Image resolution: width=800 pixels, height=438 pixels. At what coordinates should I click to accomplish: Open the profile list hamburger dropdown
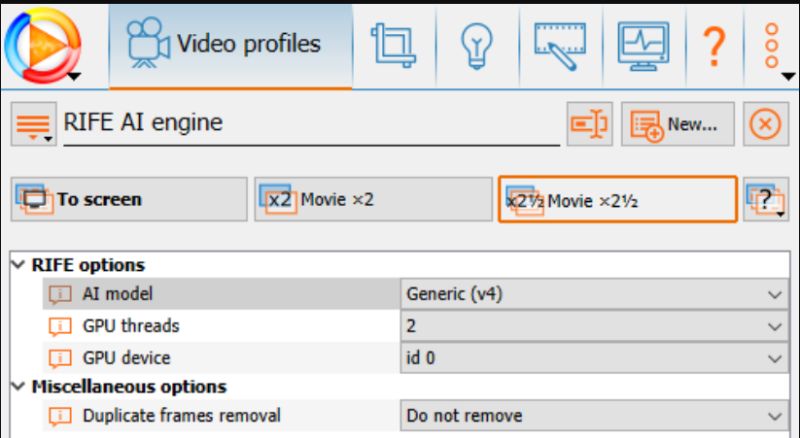pos(34,124)
